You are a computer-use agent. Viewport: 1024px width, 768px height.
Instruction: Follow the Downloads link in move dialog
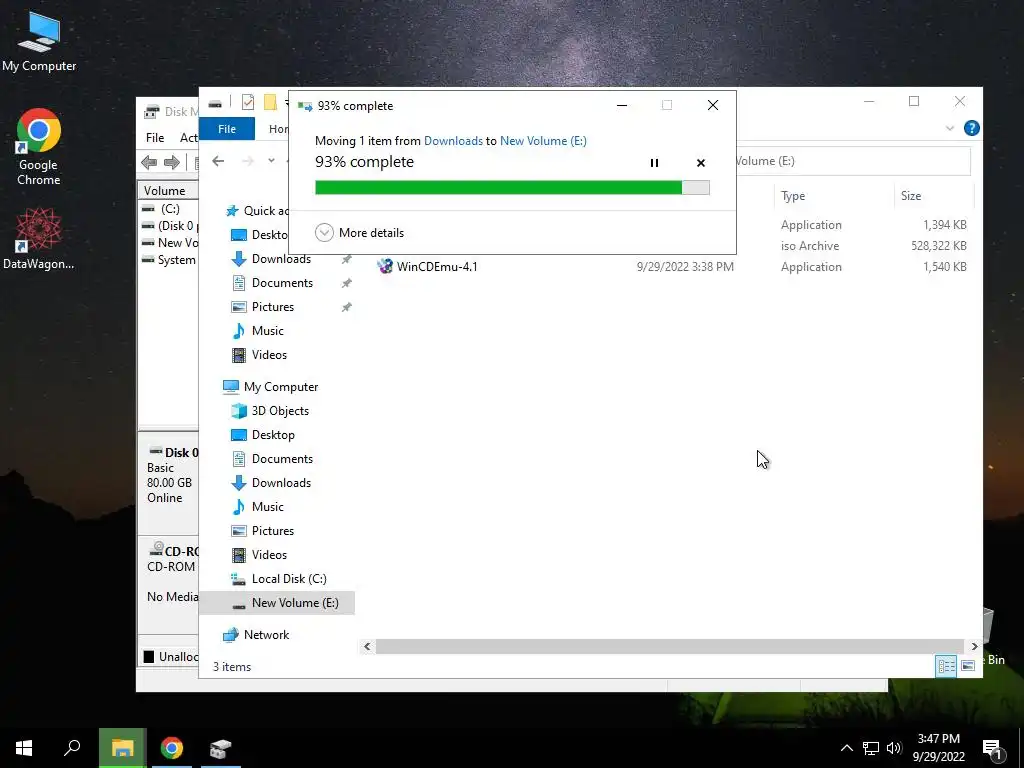453,140
